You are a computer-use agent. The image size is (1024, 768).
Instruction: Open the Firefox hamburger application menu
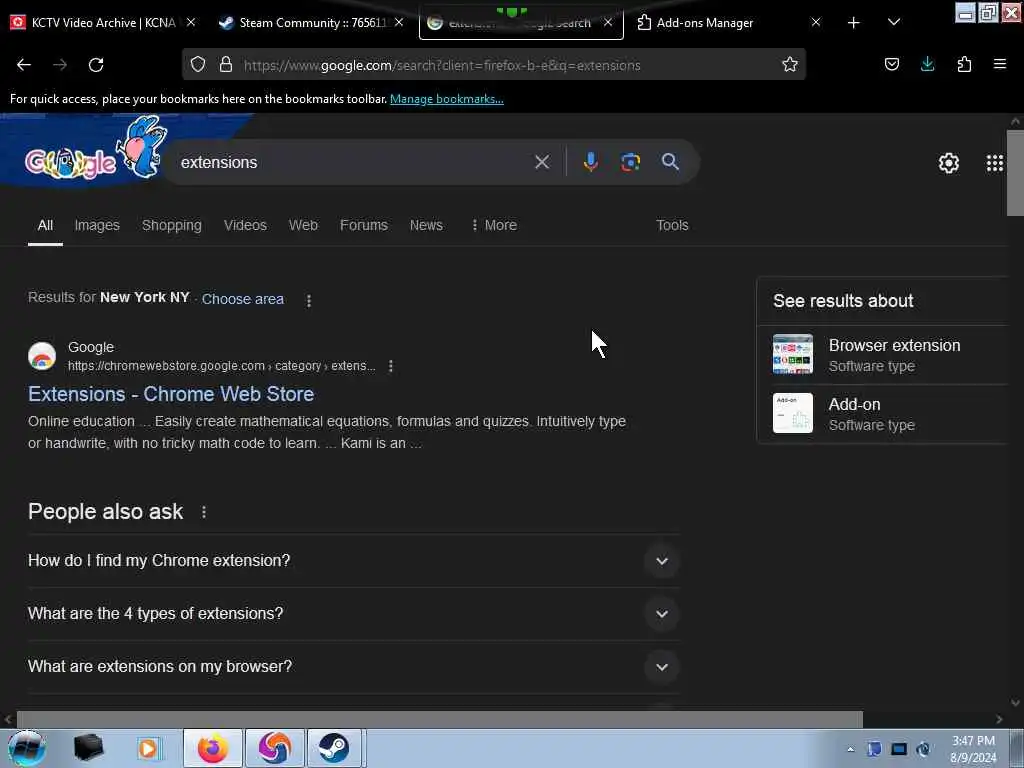(999, 64)
